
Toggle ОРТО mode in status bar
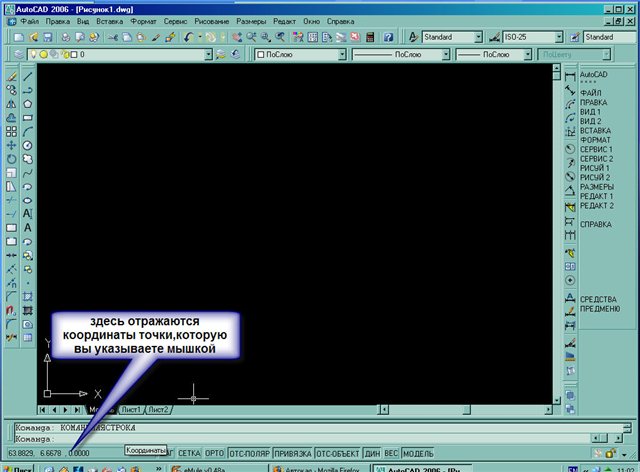(x=214, y=452)
